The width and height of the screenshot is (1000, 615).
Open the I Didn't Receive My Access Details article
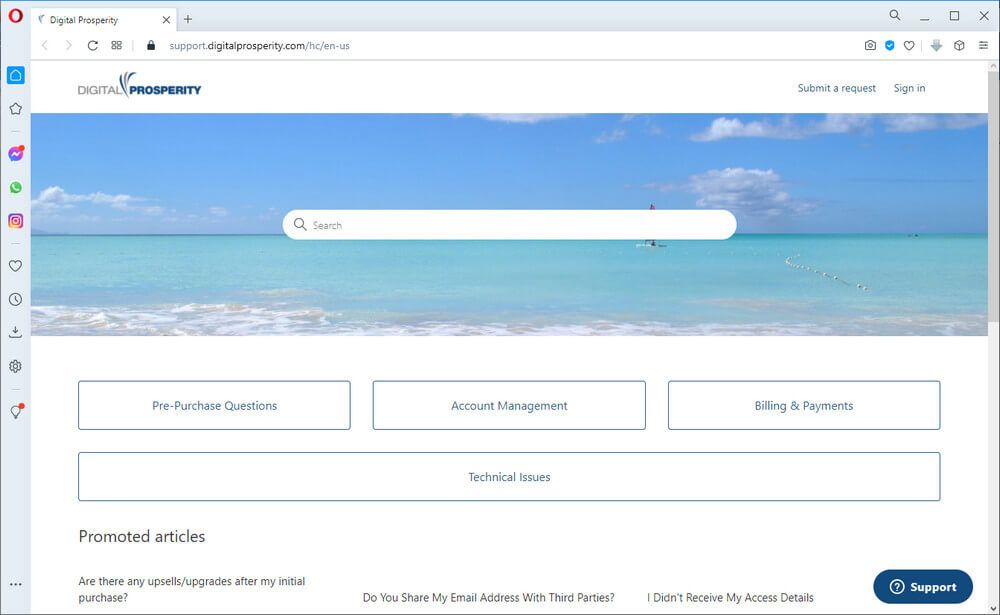pyautogui.click(x=730, y=598)
